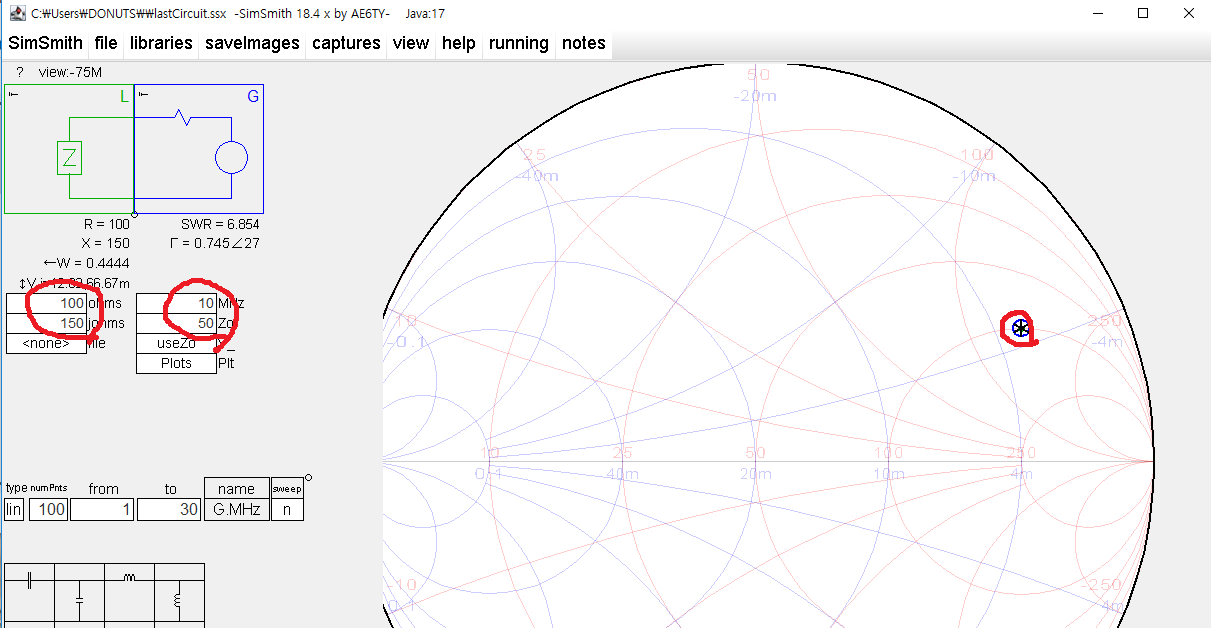Open the notes menu
The width and height of the screenshot is (1211, 628).
pyautogui.click(x=584, y=43)
